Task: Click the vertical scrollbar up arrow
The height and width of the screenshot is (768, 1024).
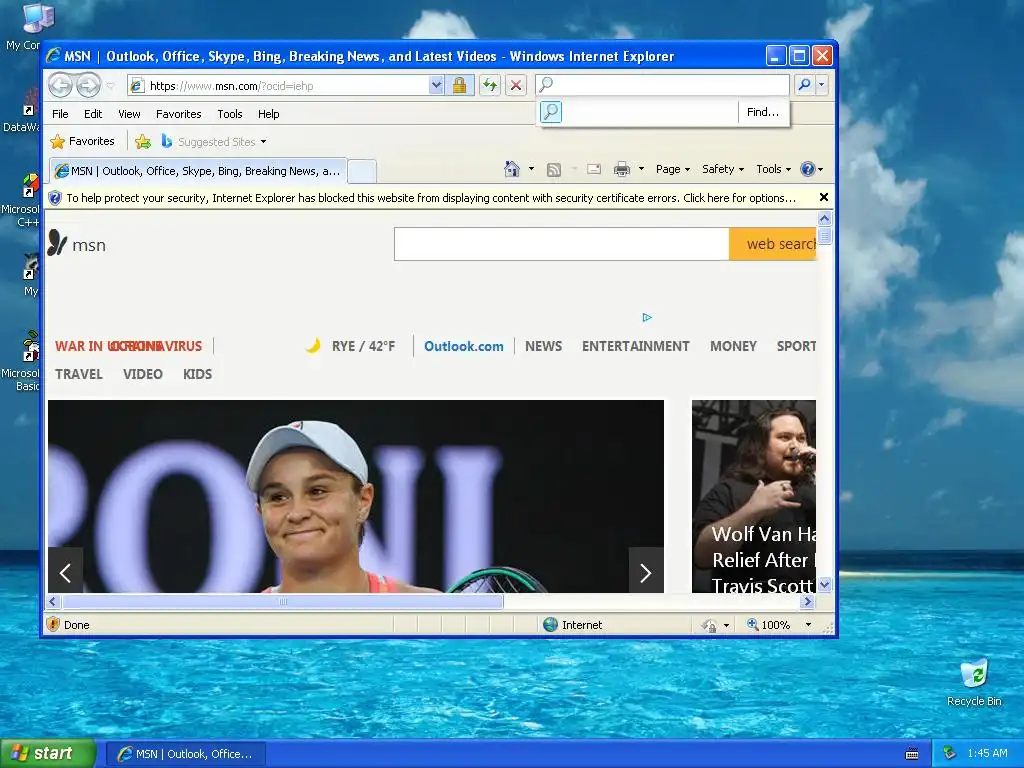Action: click(824, 218)
